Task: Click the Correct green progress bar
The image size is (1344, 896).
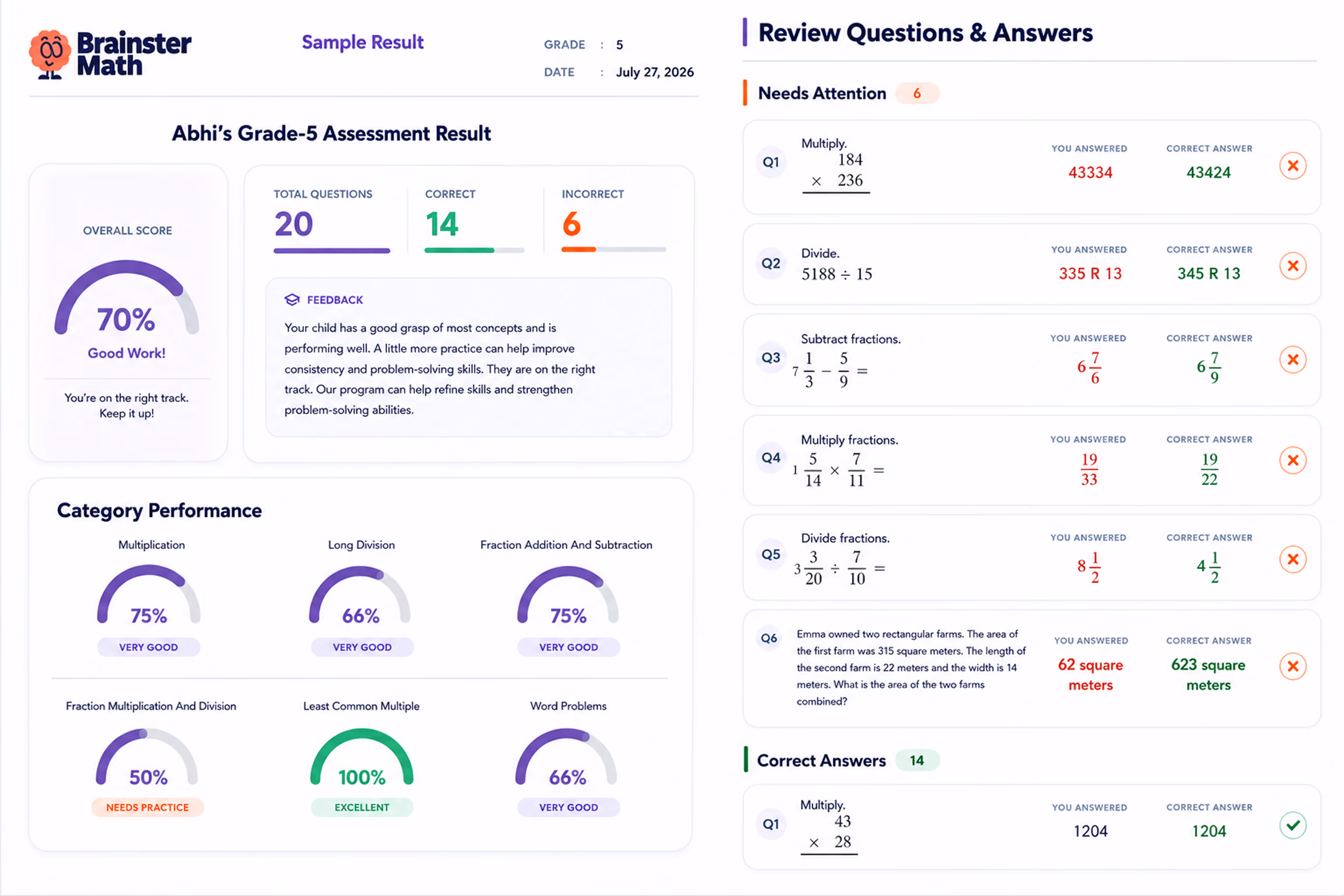Action: point(474,250)
